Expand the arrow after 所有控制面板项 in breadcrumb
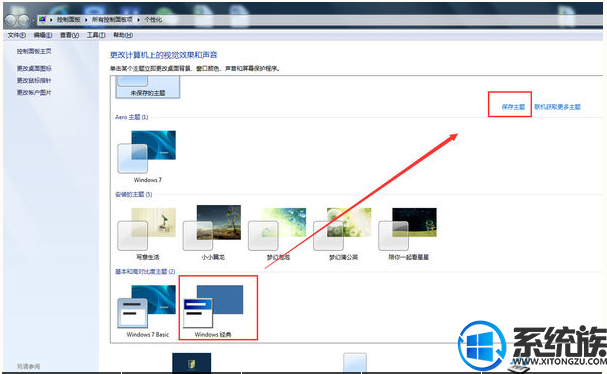 pos(138,19)
